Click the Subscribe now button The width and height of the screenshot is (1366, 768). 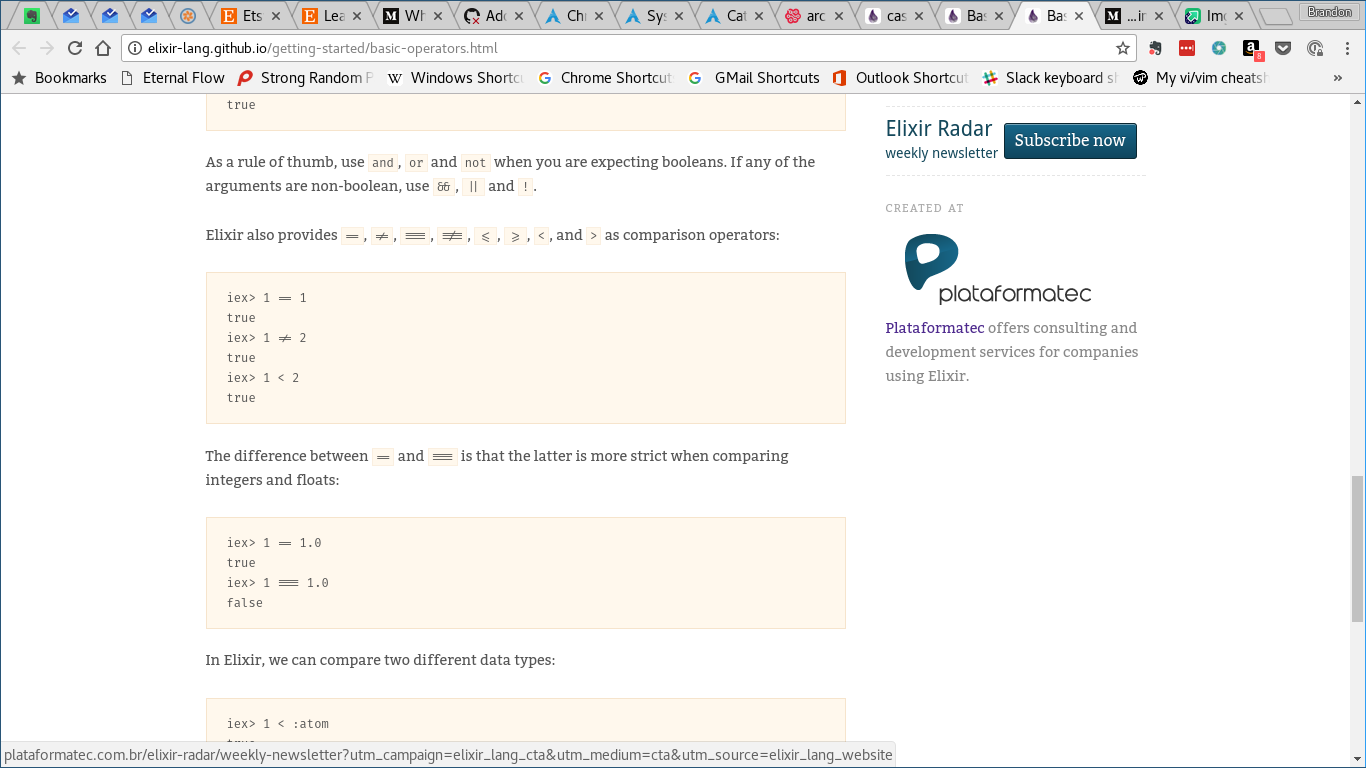pos(1070,140)
